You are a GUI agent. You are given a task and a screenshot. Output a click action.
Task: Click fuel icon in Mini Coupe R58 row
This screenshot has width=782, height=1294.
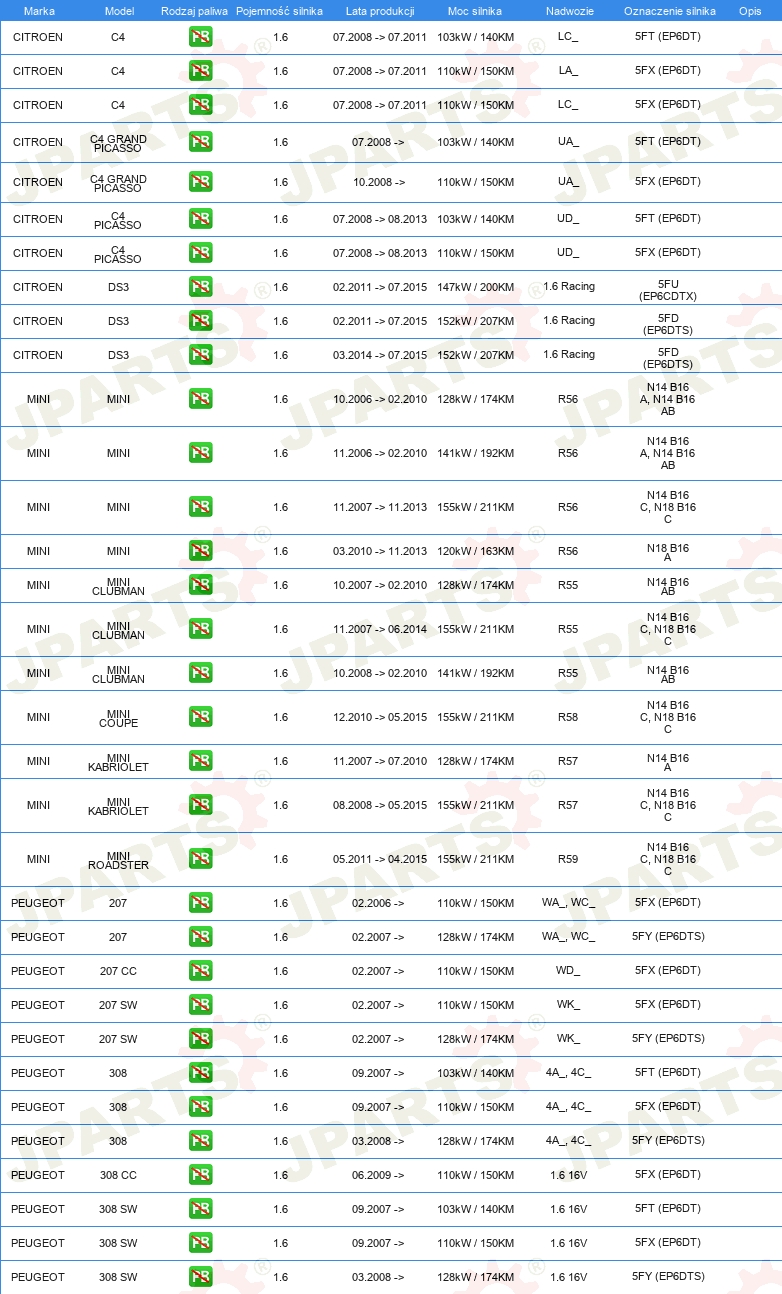(200, 716)
